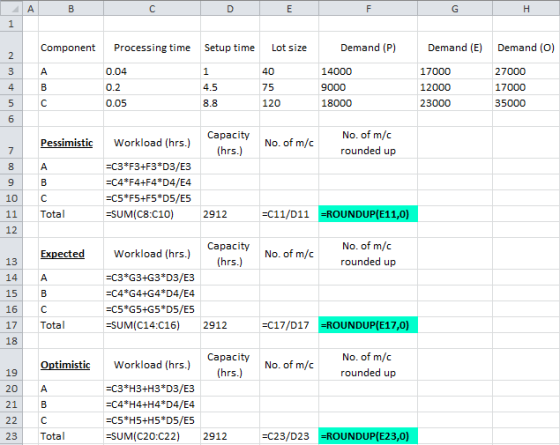Screen dimensions: 560x445
Task: Select demand cell 14000
Action: pyautogui.click(x=368, y=71)
